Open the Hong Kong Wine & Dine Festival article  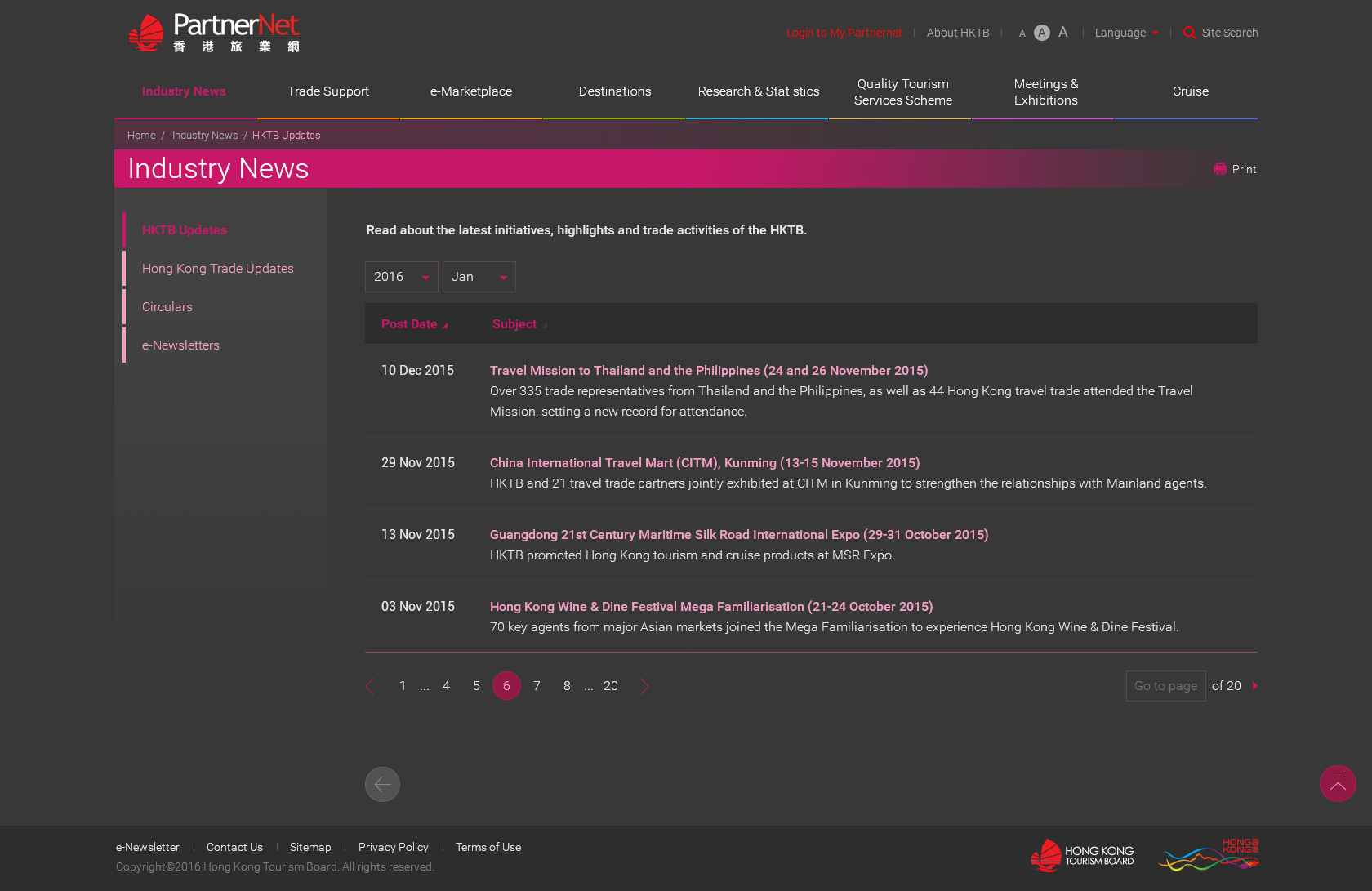(710, 607)
